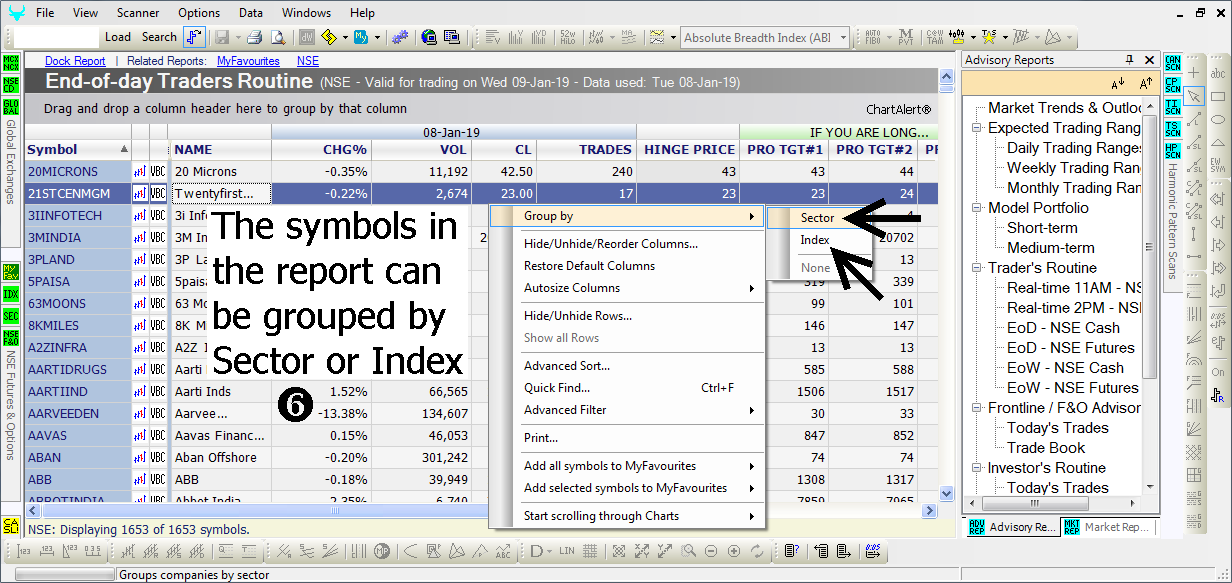Choose Sector in Group by submenu
1232x583 pixels.
pyautogui.click(x=817, y=217)
